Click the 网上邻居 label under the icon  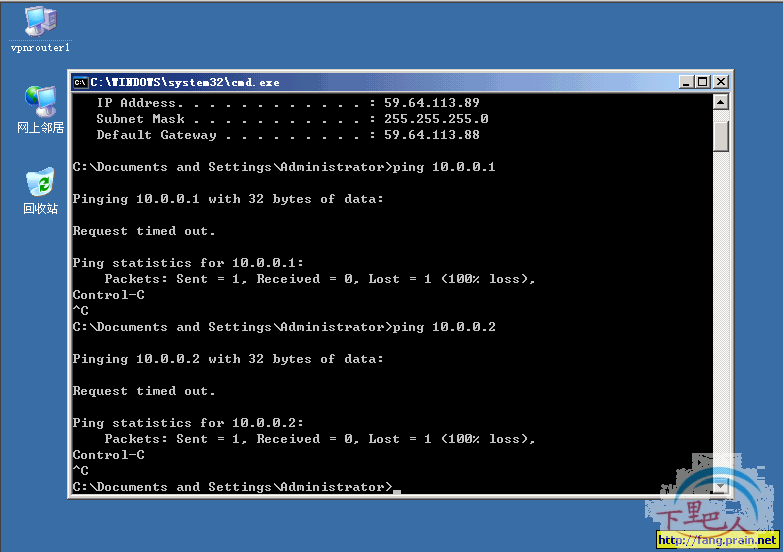pyautogui.click(x=40, y=128)
